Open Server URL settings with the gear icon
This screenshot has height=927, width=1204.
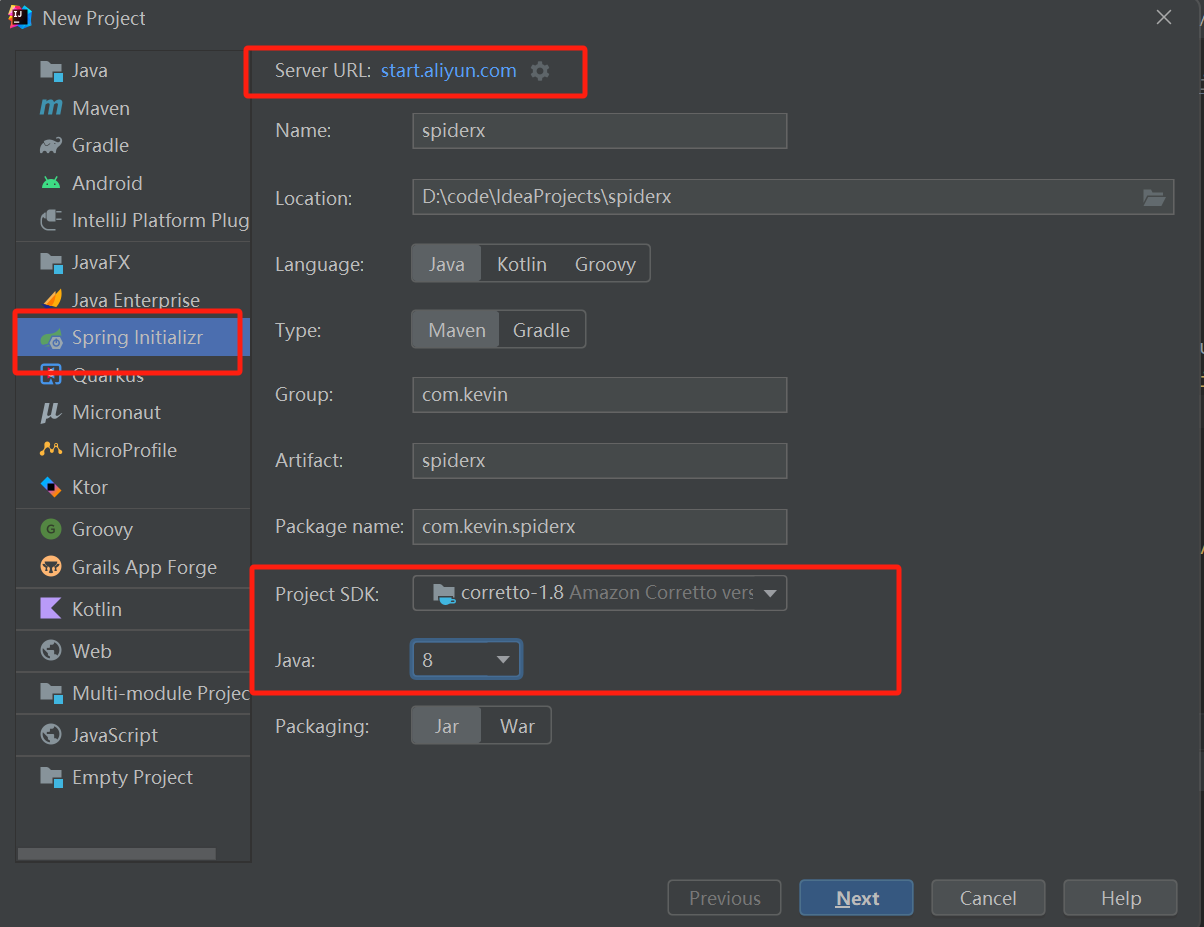540,71
